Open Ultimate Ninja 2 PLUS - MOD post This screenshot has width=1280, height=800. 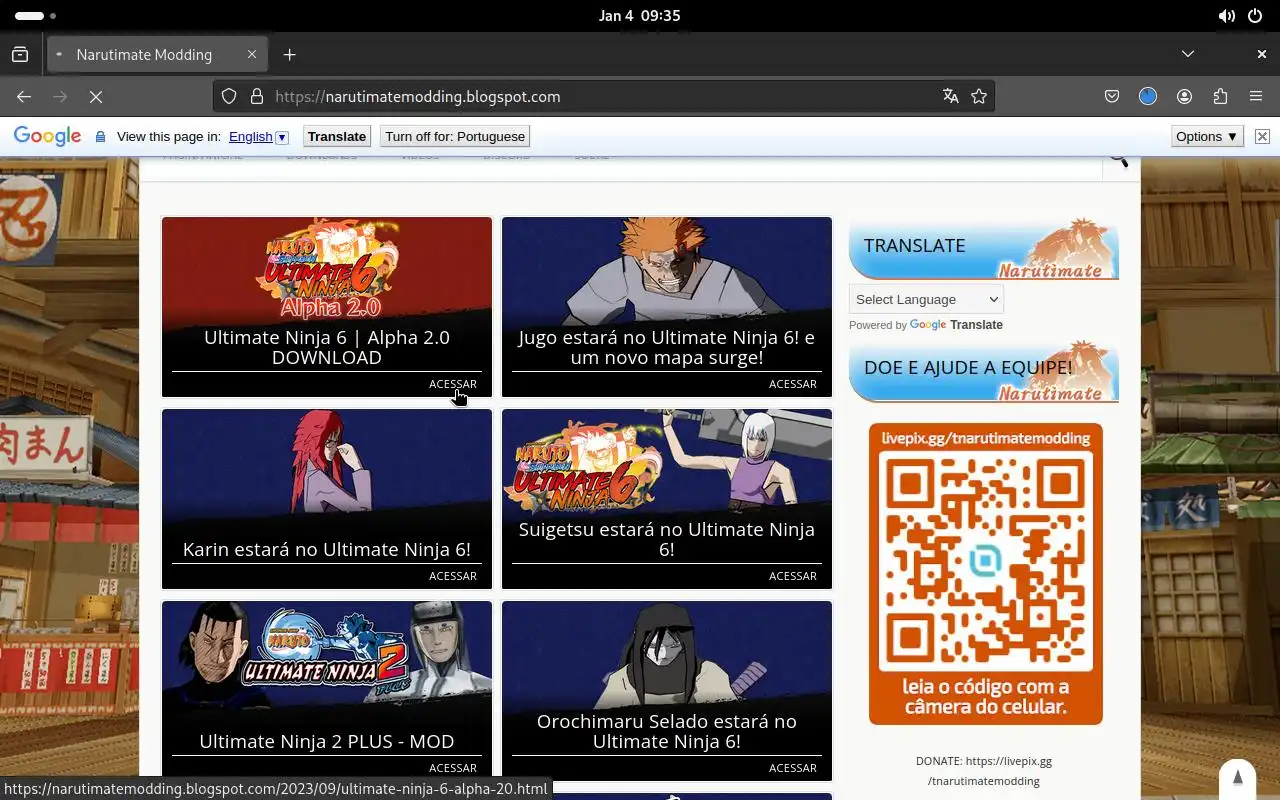point(327,741)
